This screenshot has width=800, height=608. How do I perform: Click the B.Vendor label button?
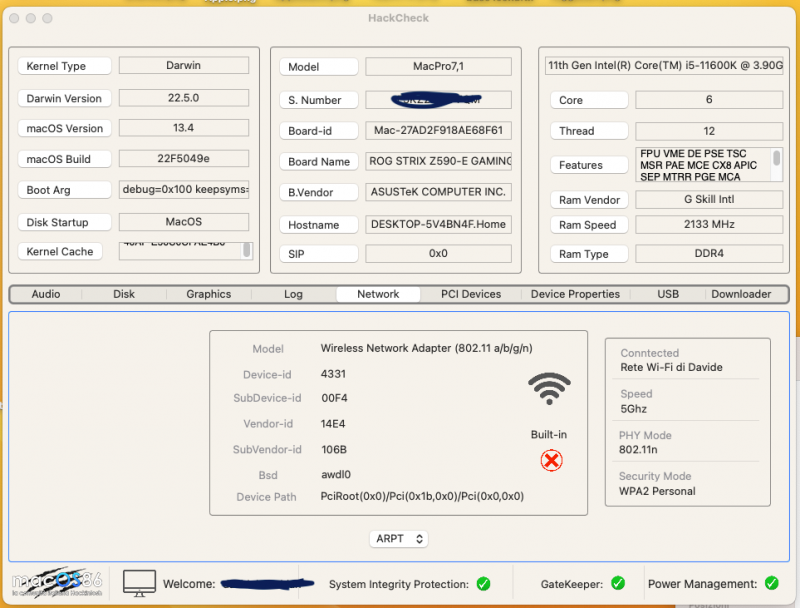pyautogui.click(x=319, y=192)
